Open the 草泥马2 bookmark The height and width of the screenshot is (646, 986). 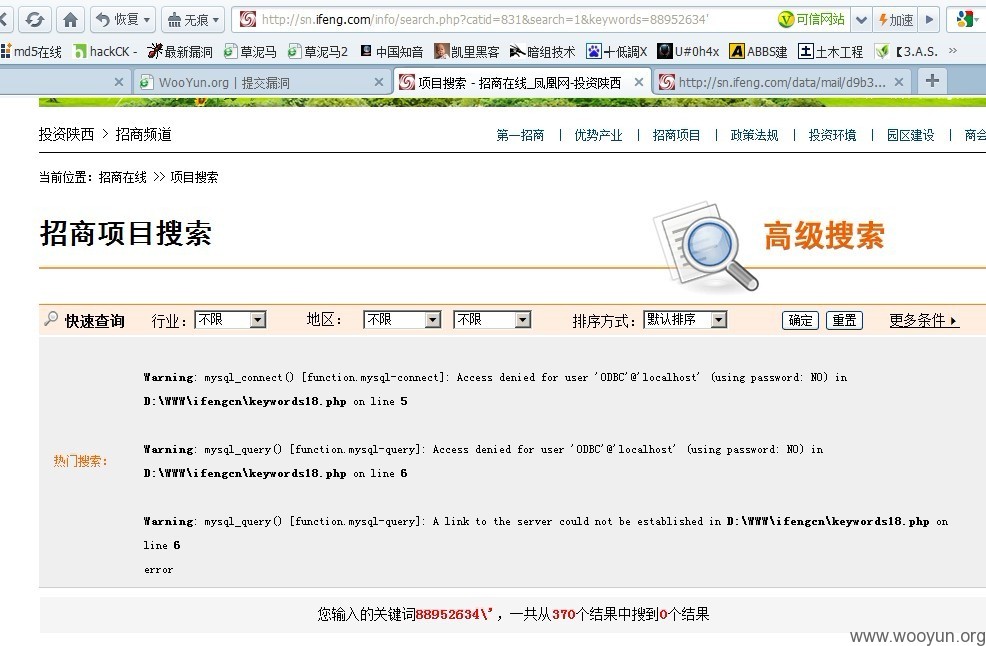(x=318, y=52)
